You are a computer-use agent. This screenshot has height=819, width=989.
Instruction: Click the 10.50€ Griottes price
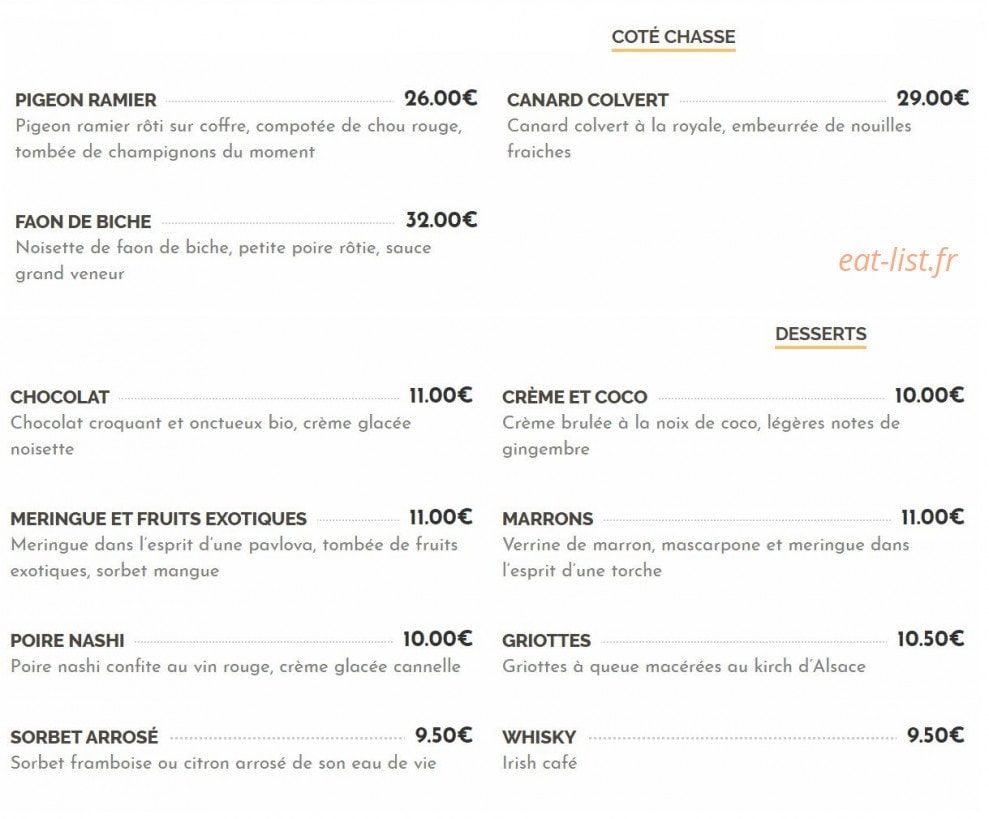pos(930,639)
